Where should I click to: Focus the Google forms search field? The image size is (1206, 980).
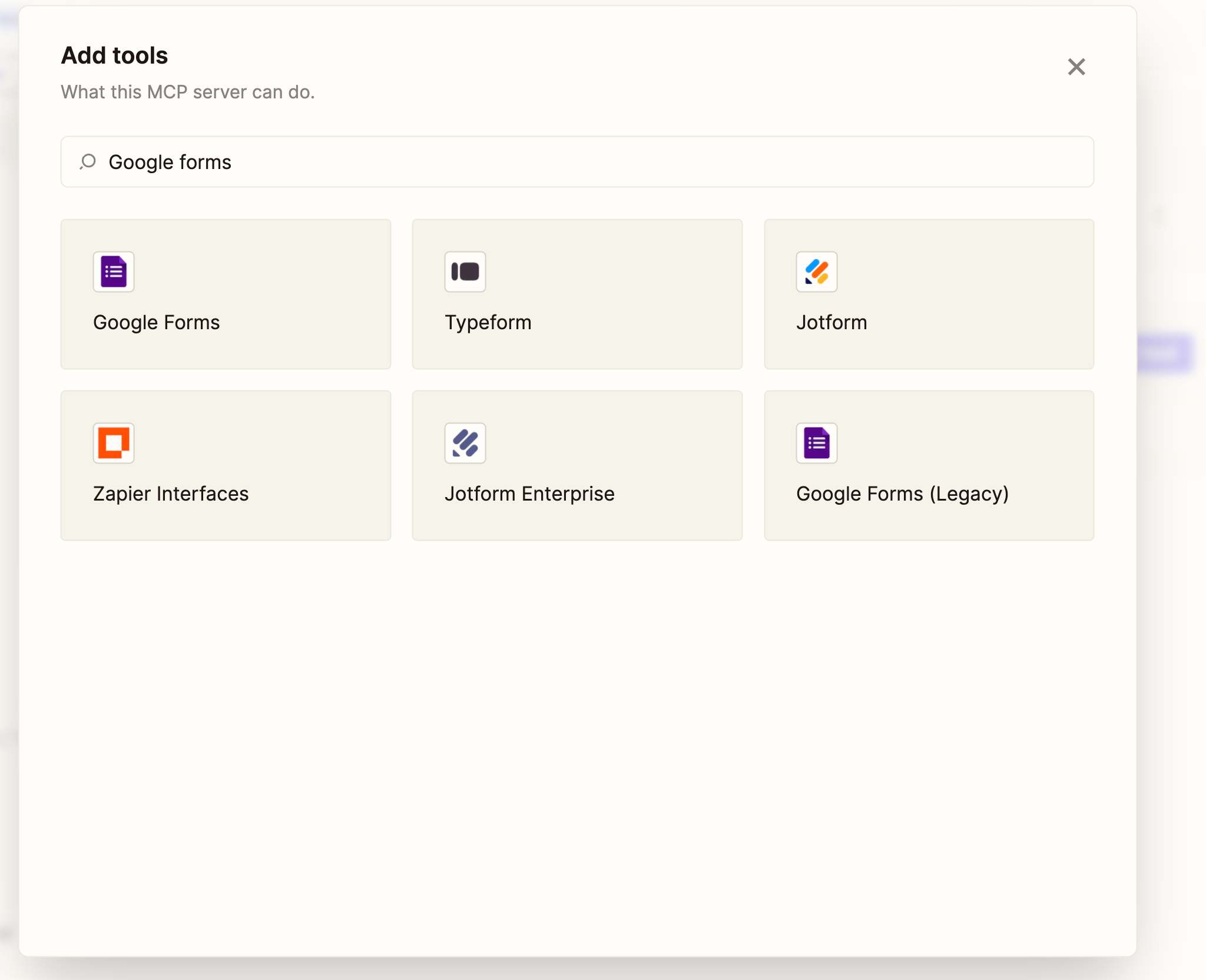coord(589,162)
